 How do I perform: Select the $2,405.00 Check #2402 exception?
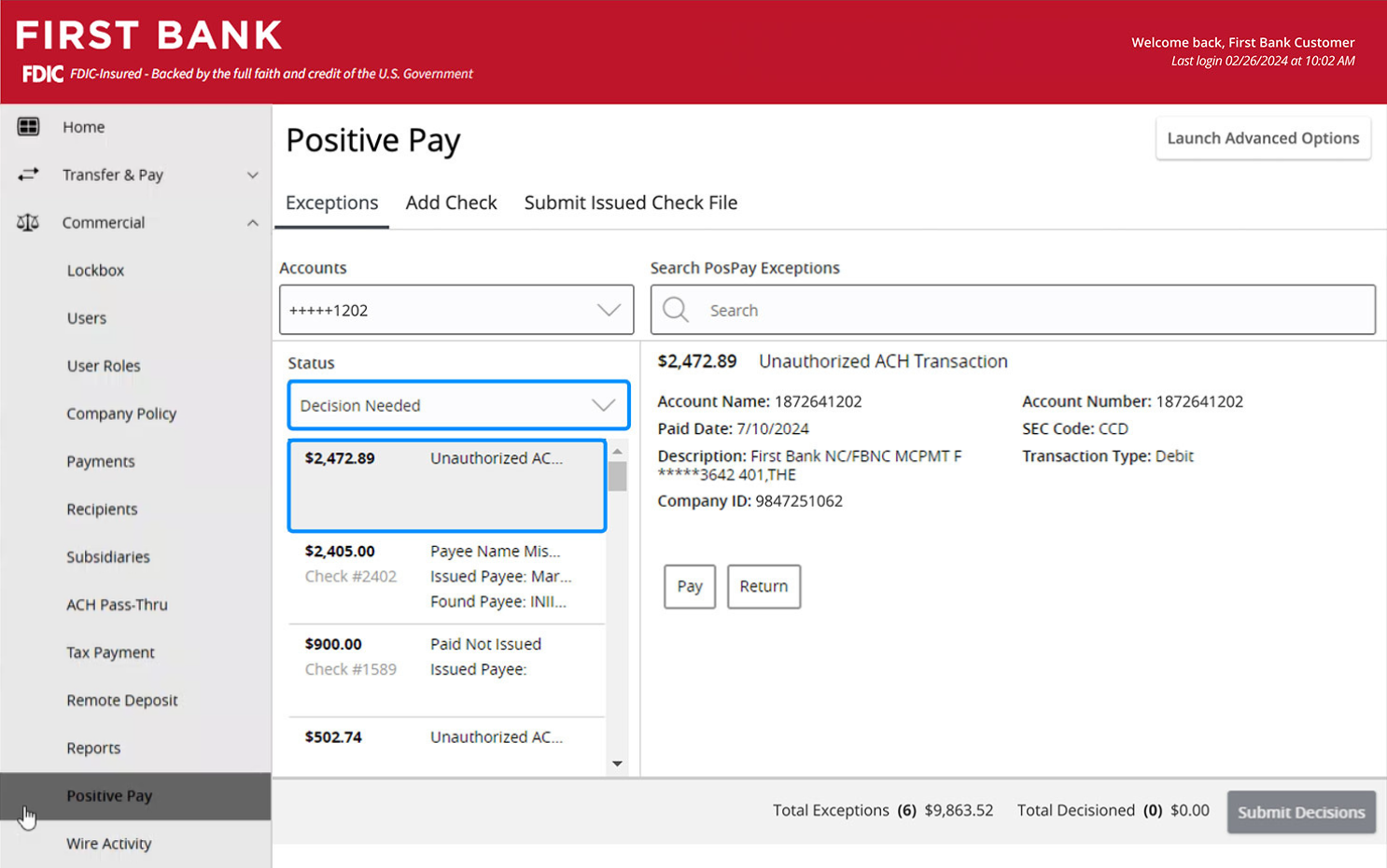[446, 577]
